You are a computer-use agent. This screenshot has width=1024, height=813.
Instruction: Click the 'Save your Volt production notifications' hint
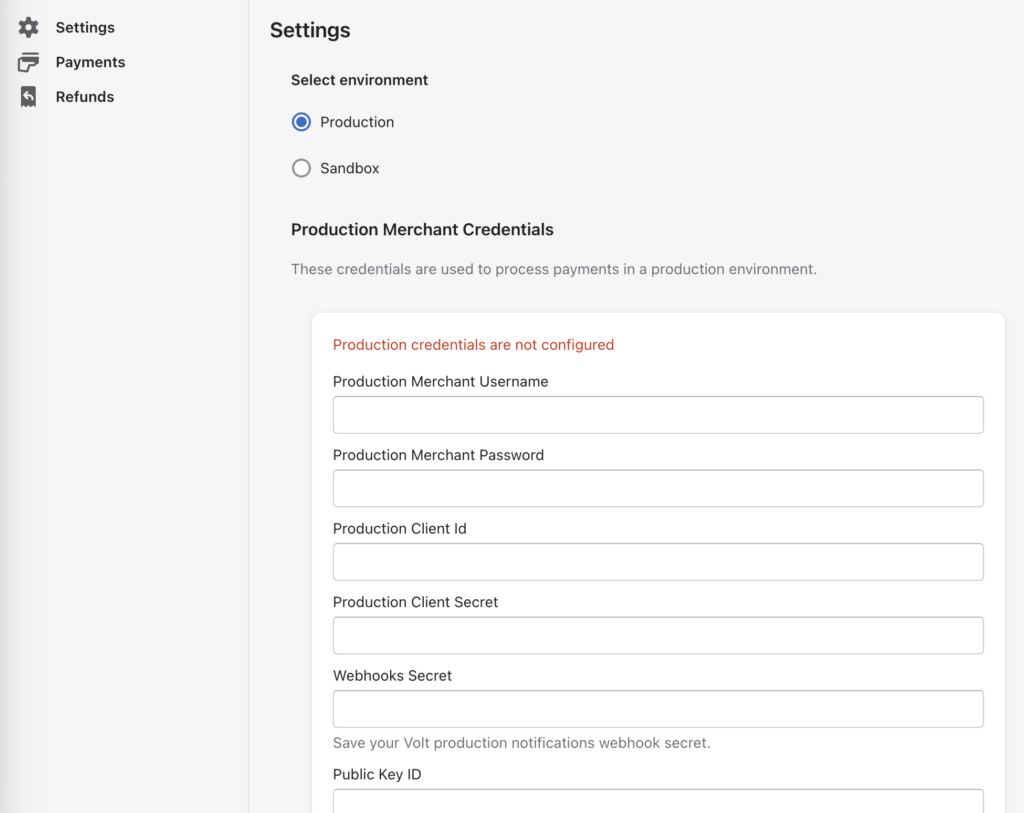click(x=522, y=743)
